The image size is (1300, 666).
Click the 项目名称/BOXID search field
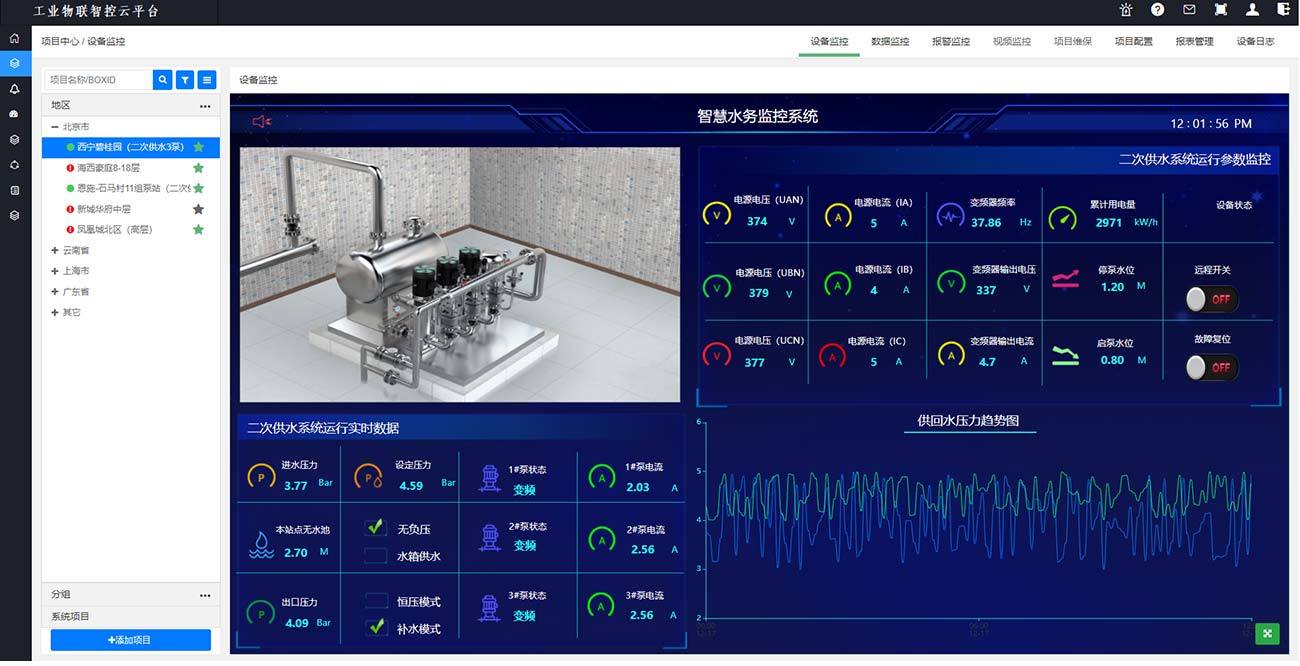click(x=98, y=80)
